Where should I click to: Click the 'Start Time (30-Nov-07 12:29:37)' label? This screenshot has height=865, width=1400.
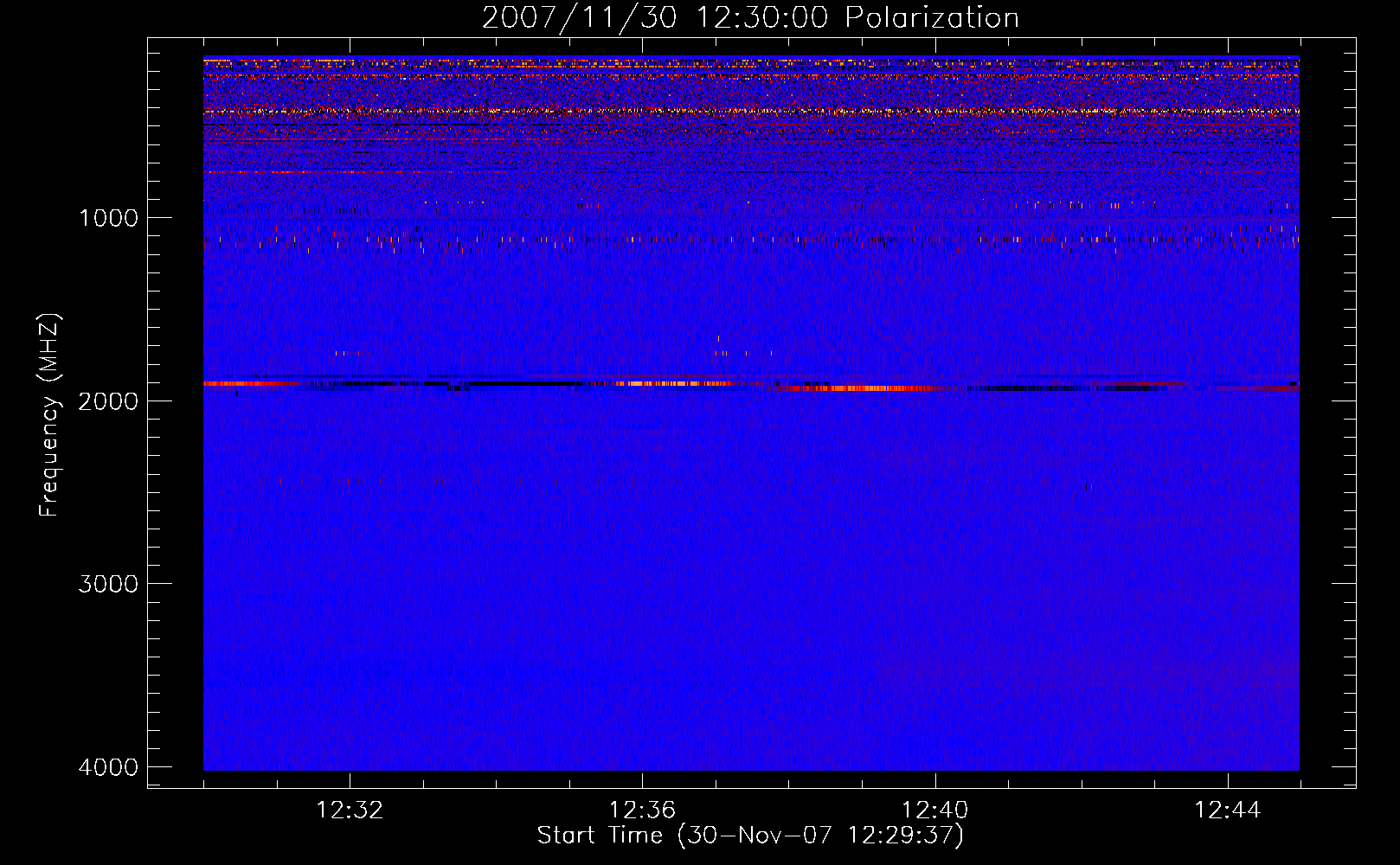(750, 836)
